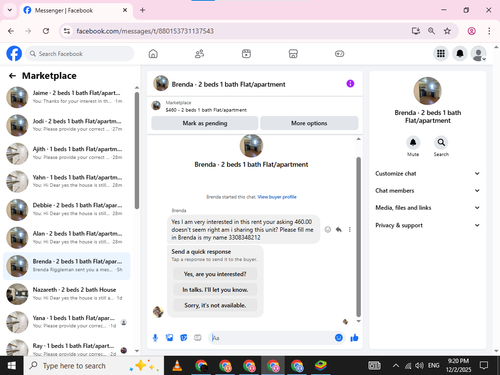Send quick response 'In talks. I'll let you know.'
Viewport: 500px width, 375px height.
coord(215,290)
